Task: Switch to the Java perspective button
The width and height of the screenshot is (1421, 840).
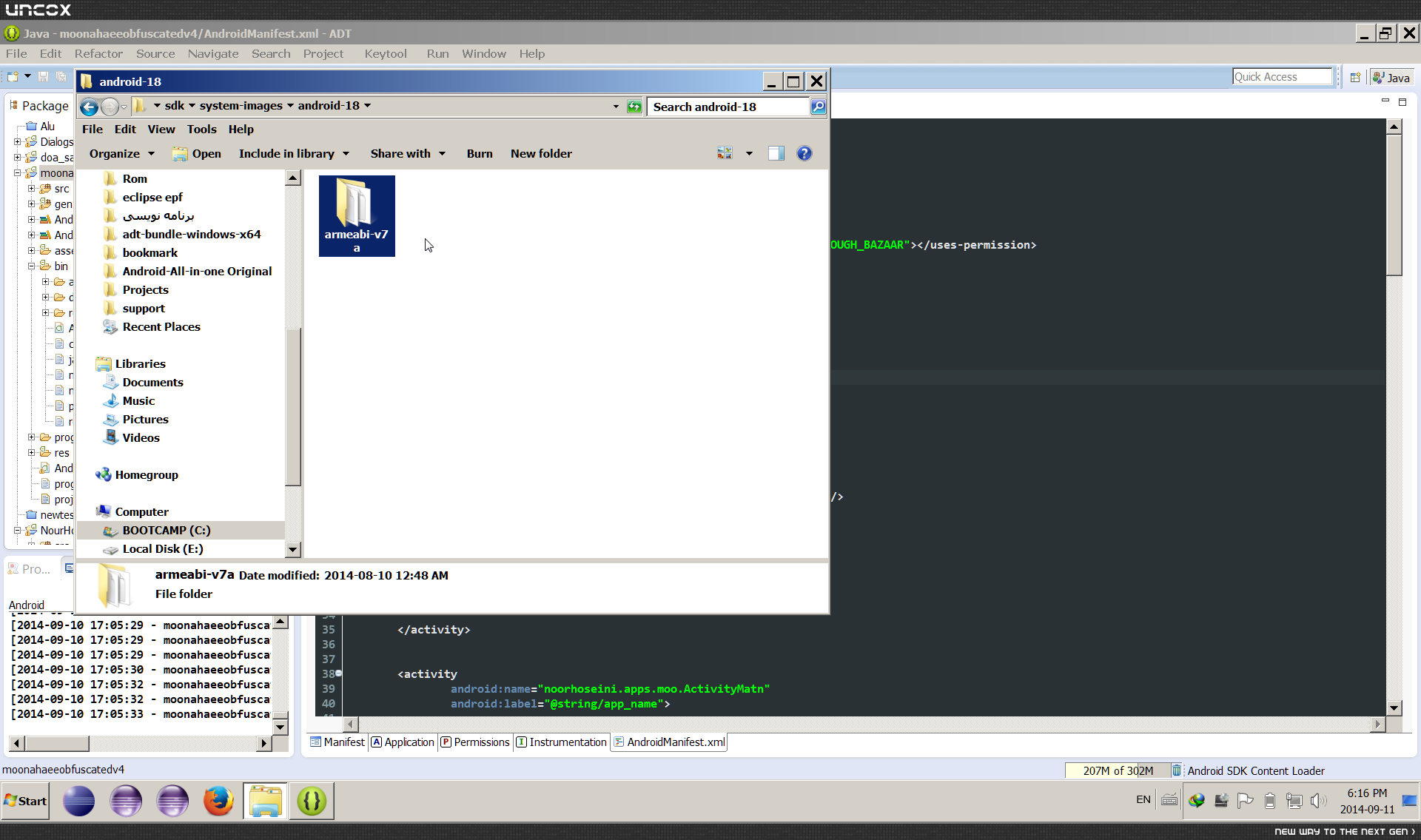Action: click(x=1391, y=78)
